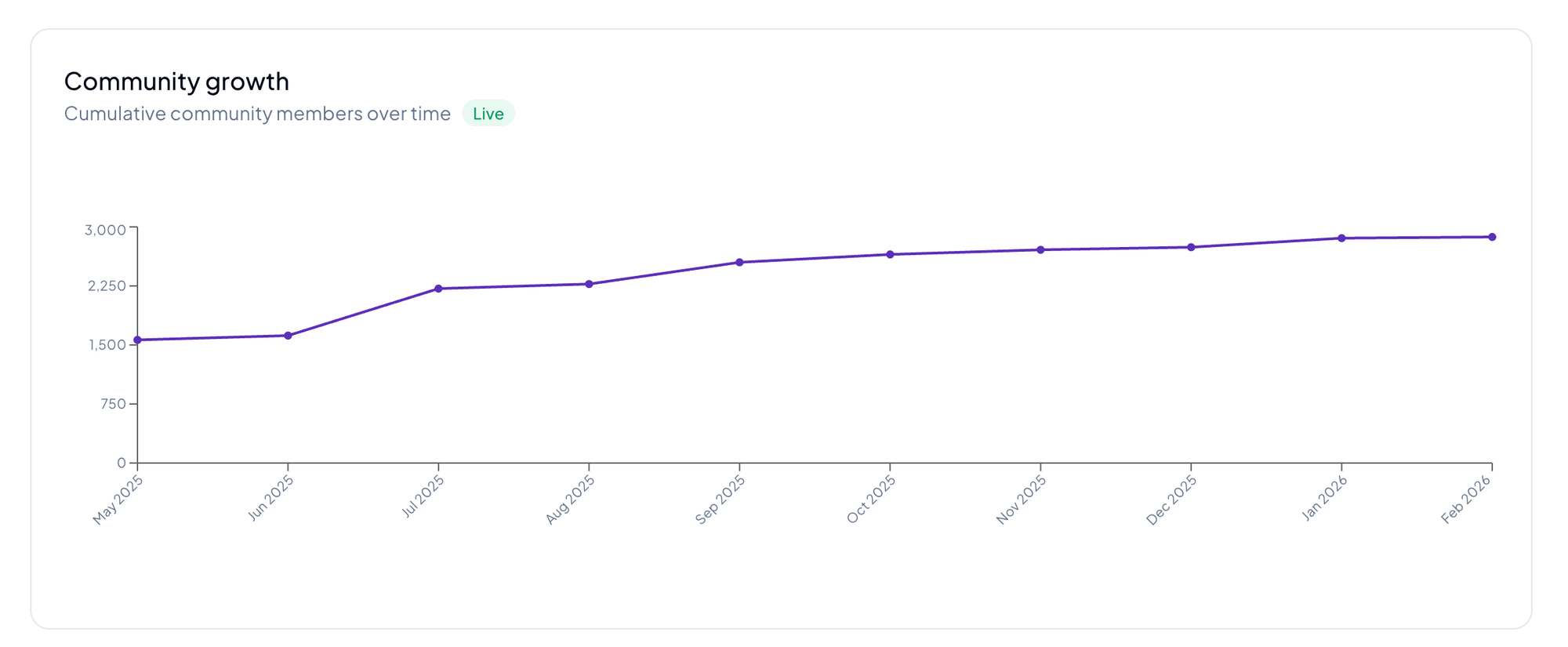Viewport: 1568px width, 647px height.
Task: Click the 2,250 y-axis label
Action: [x=107, y=286]
